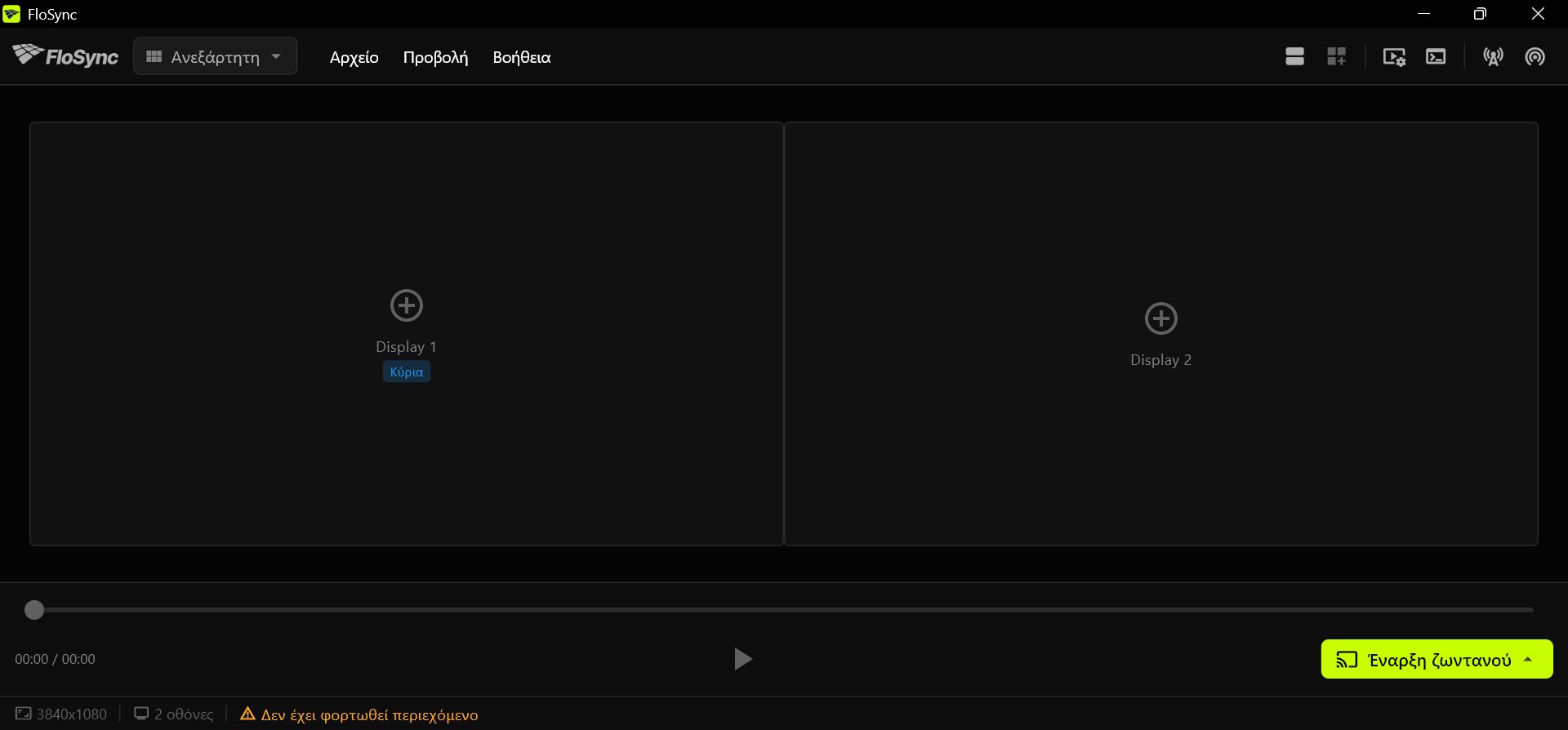This screenshot has width=1568, height=730.
Task: Click the play button
Action: (x=742, y=659)
